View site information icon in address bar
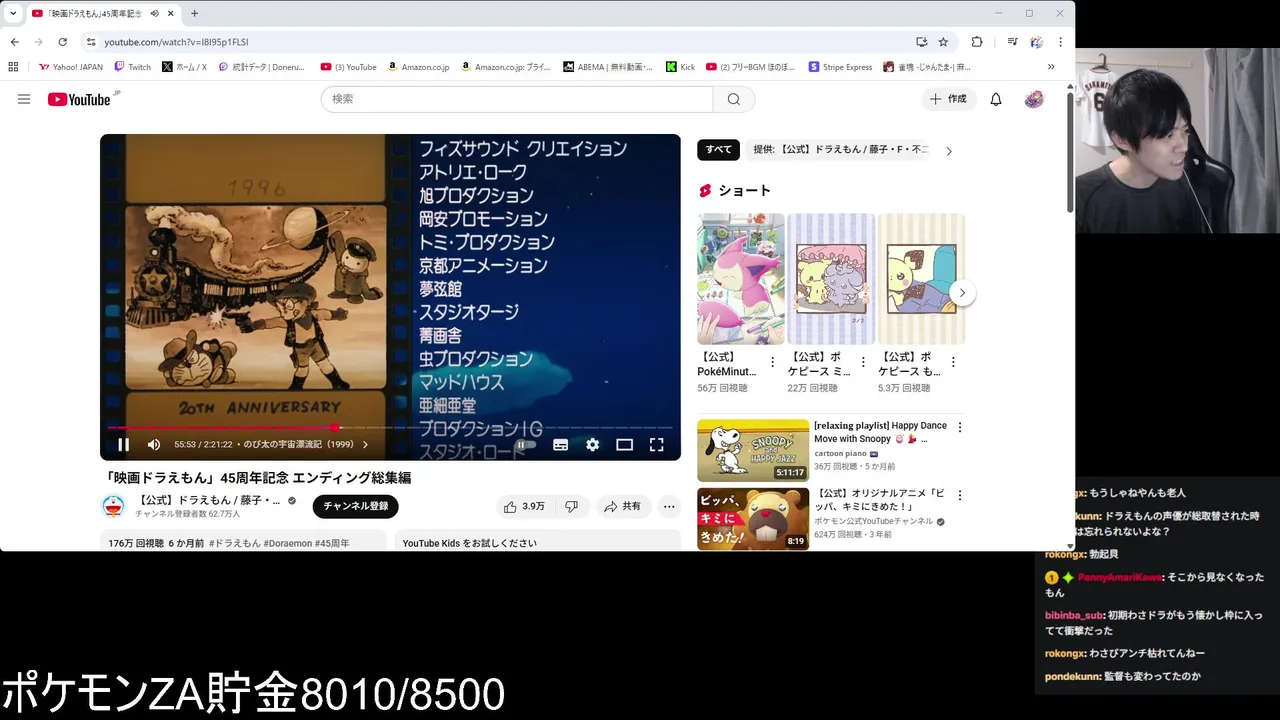1280x720 pixels. (91, 42)
